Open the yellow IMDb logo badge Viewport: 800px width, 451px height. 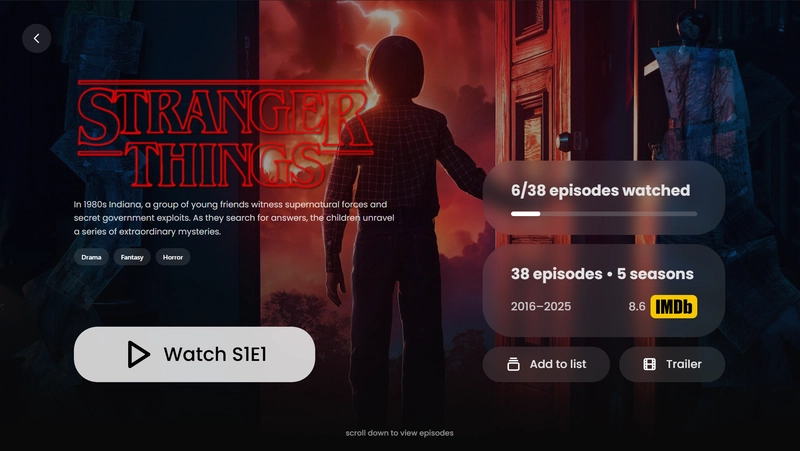tap(673, 307)
